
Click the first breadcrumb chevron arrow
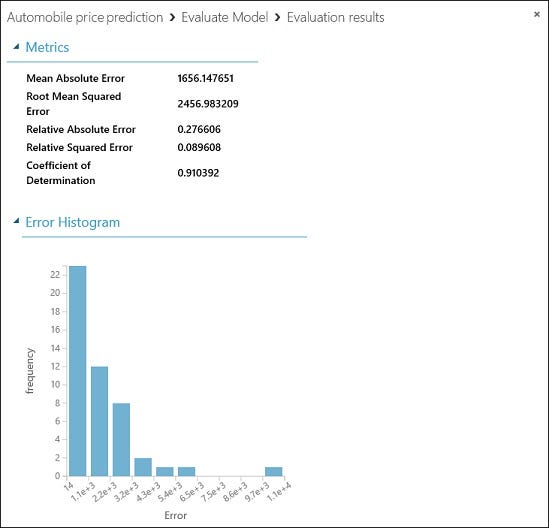point(172,17)
